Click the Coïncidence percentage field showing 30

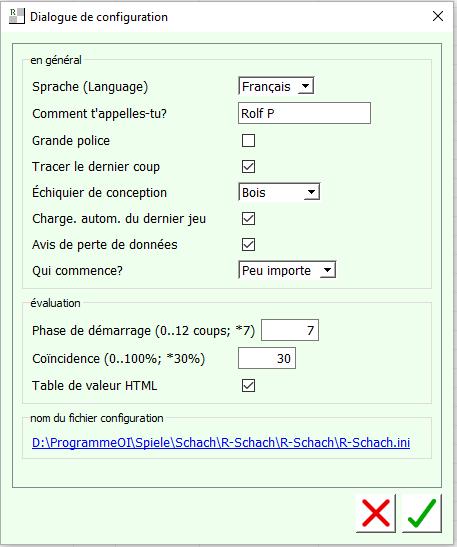(x=267, y=358)
